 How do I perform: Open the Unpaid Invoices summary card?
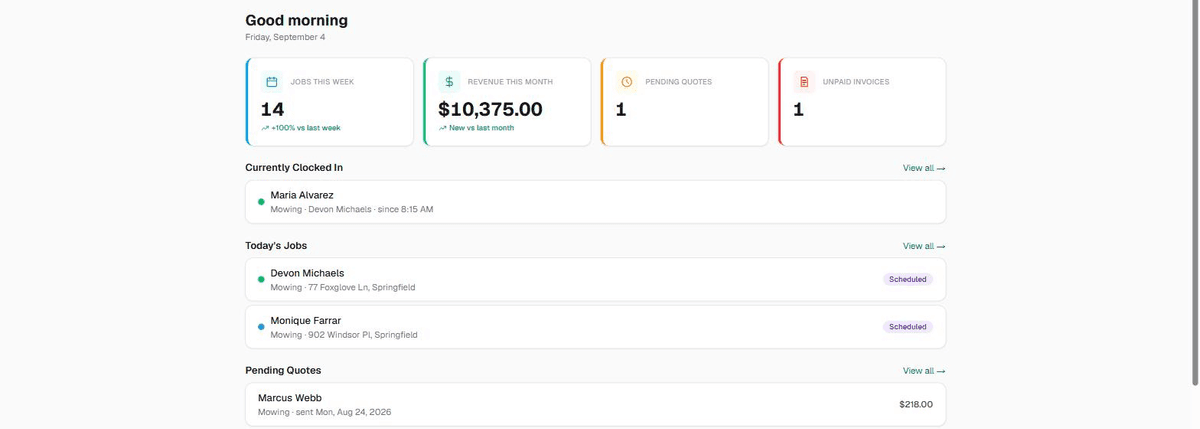862,102
